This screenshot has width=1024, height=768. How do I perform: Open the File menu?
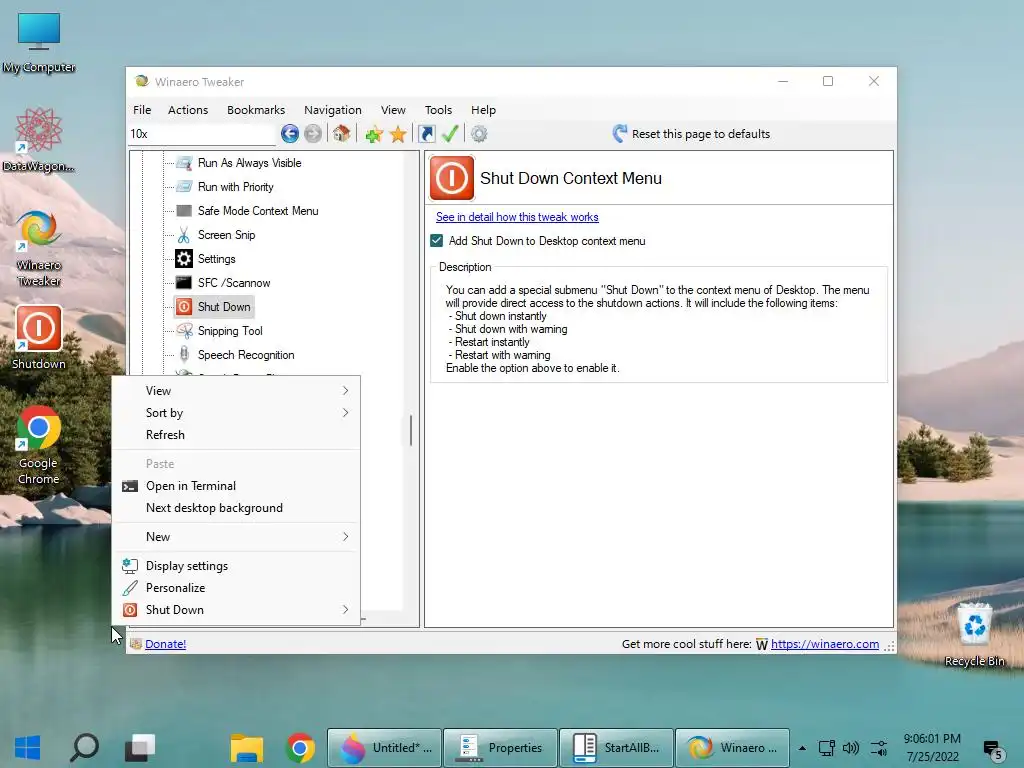coord(142,110)
